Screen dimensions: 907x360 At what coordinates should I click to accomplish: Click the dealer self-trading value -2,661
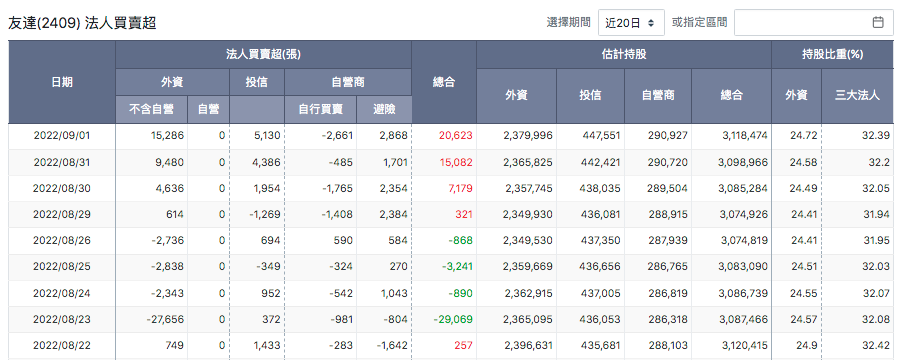(337, 136)
